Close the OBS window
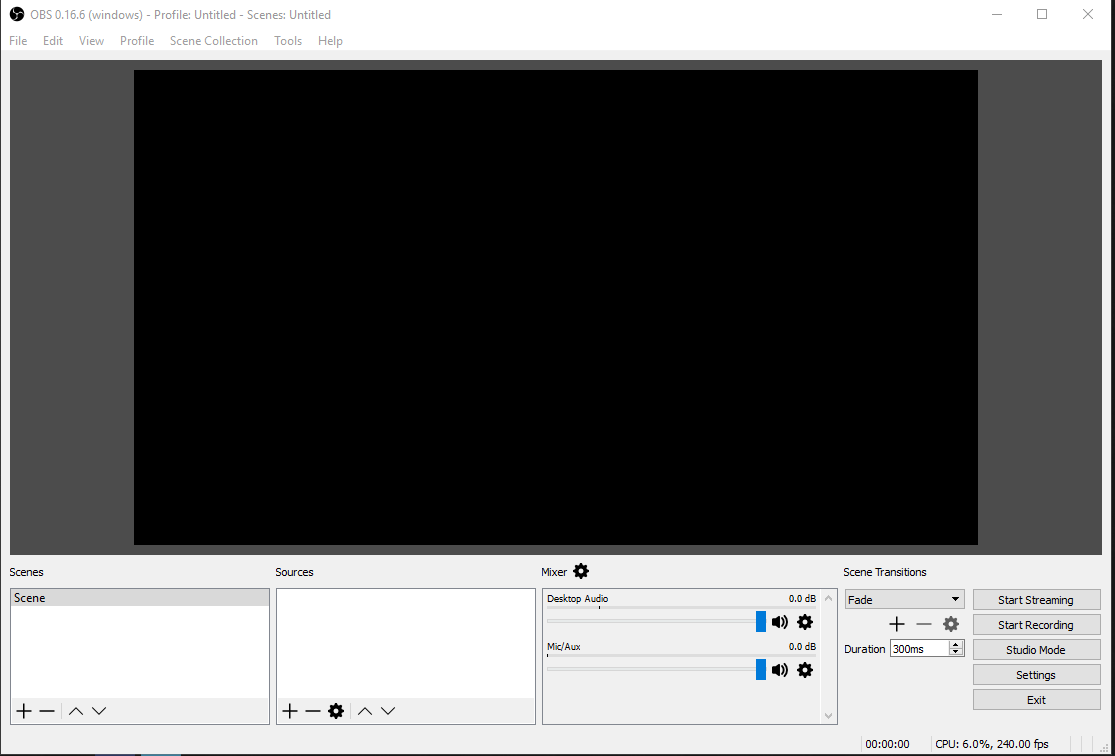 (x=1087, y=14)
